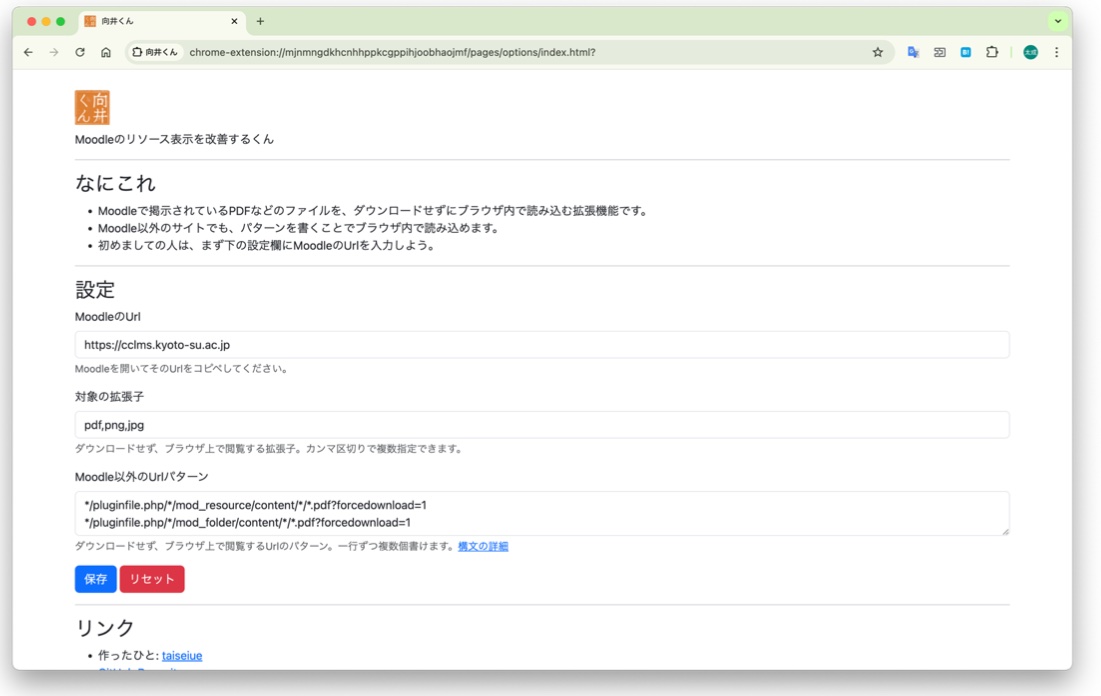Maximize the window with the green button

point(61,21)
